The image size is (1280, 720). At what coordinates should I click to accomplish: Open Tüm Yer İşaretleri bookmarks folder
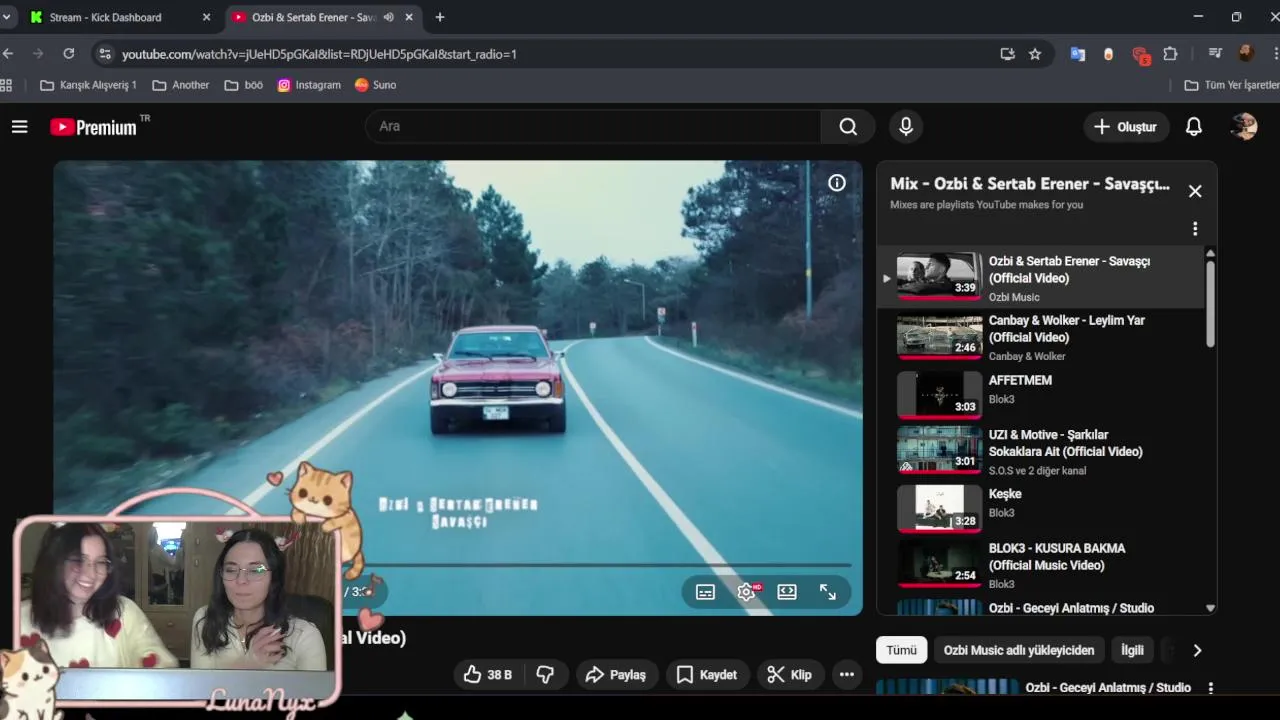[1231, 85]
